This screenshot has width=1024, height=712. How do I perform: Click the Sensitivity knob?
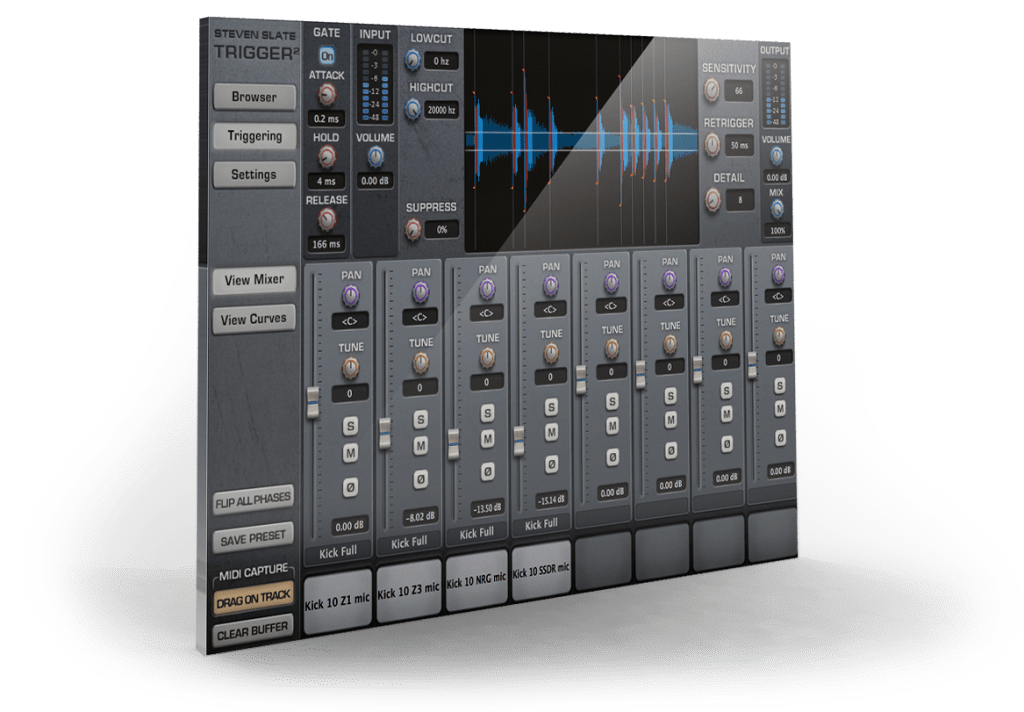pos(711,91)
